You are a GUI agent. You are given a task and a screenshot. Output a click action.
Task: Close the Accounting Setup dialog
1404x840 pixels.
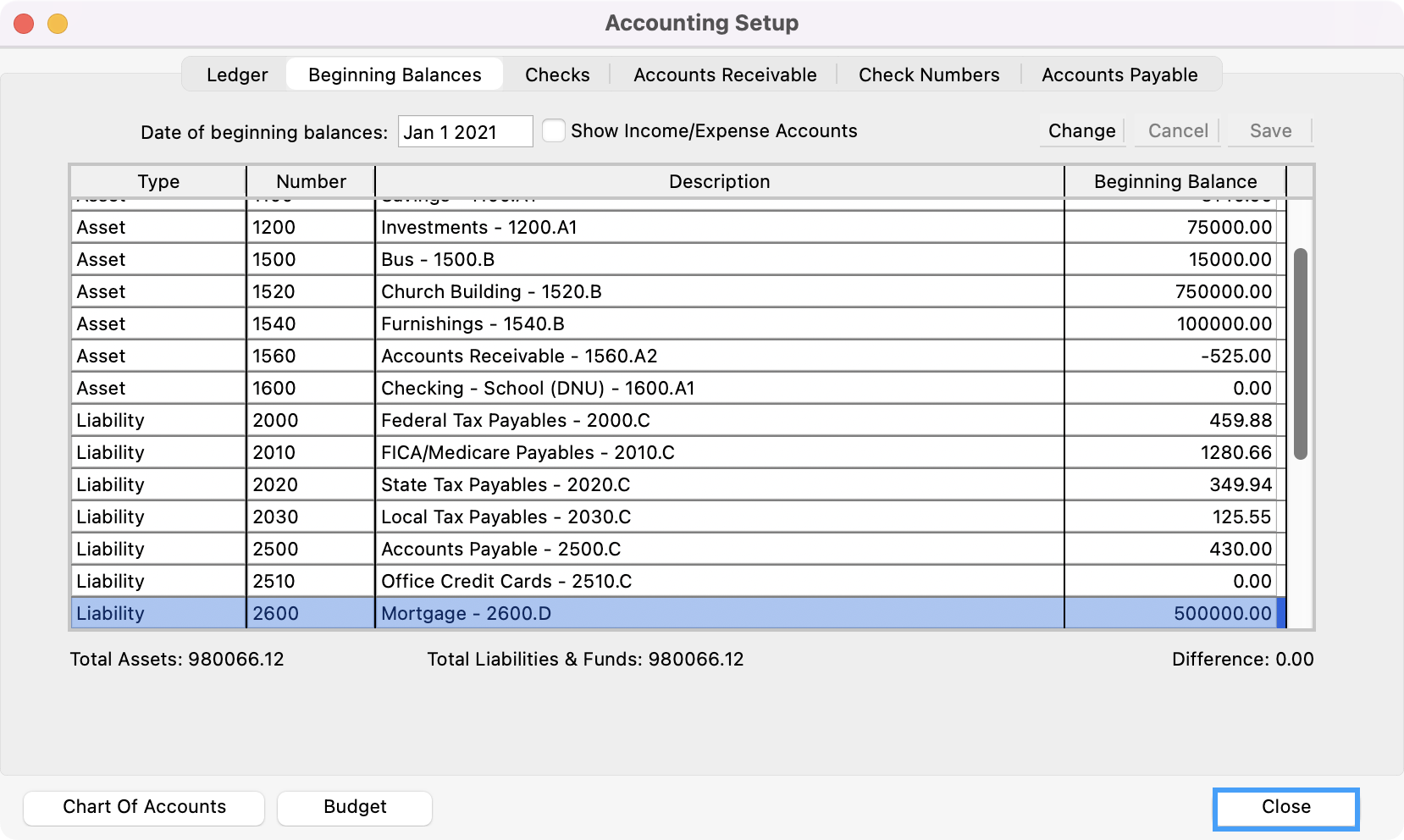click(x=1285, y=807)
